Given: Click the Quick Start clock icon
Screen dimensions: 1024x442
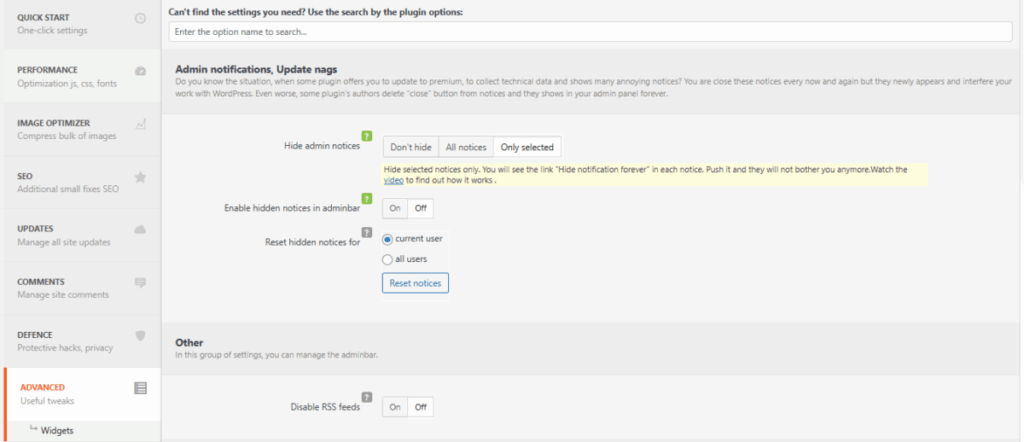Looking at the screenshot, I should [140, 19].
